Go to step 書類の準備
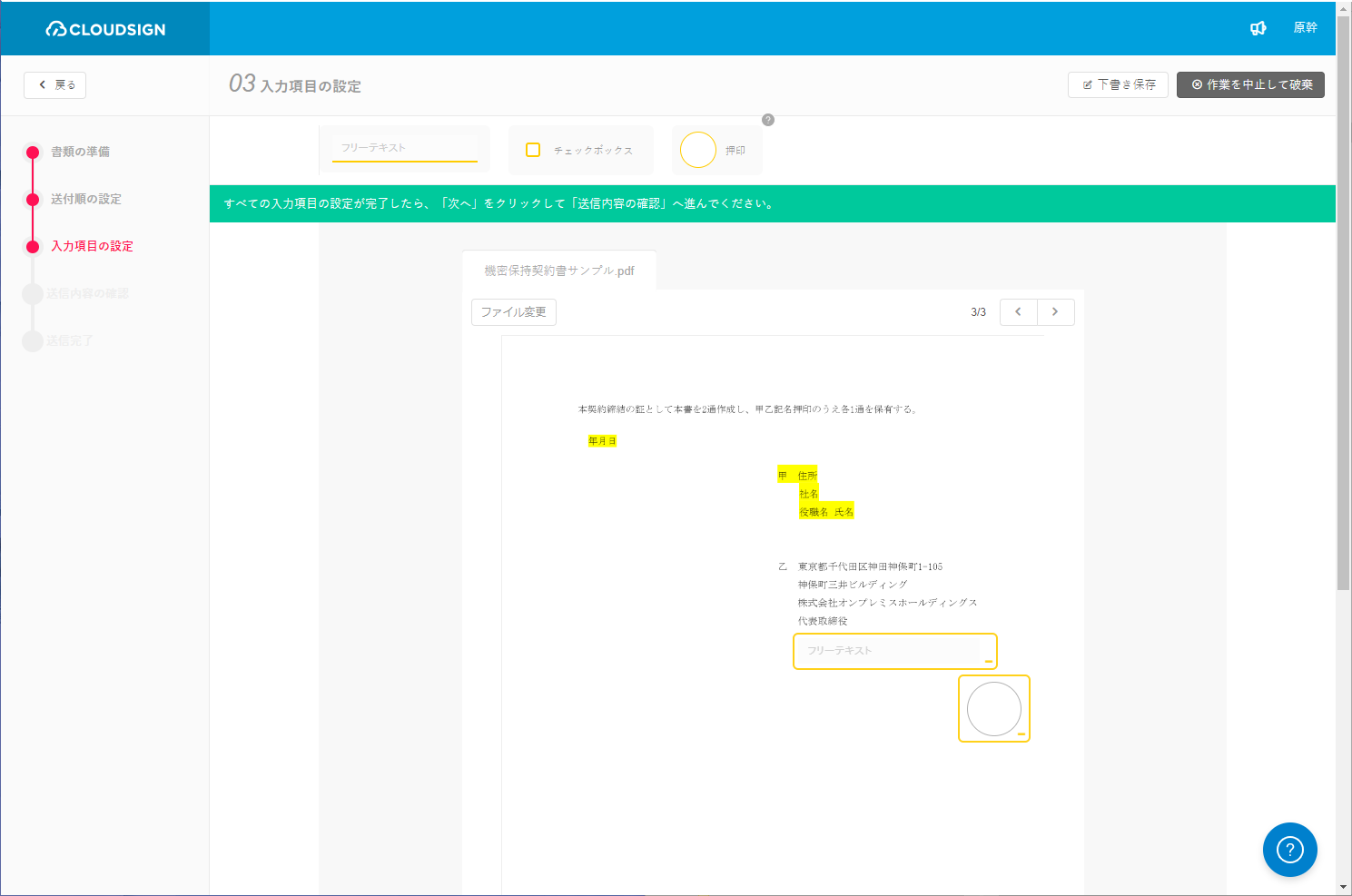 [x=80, y=152]
